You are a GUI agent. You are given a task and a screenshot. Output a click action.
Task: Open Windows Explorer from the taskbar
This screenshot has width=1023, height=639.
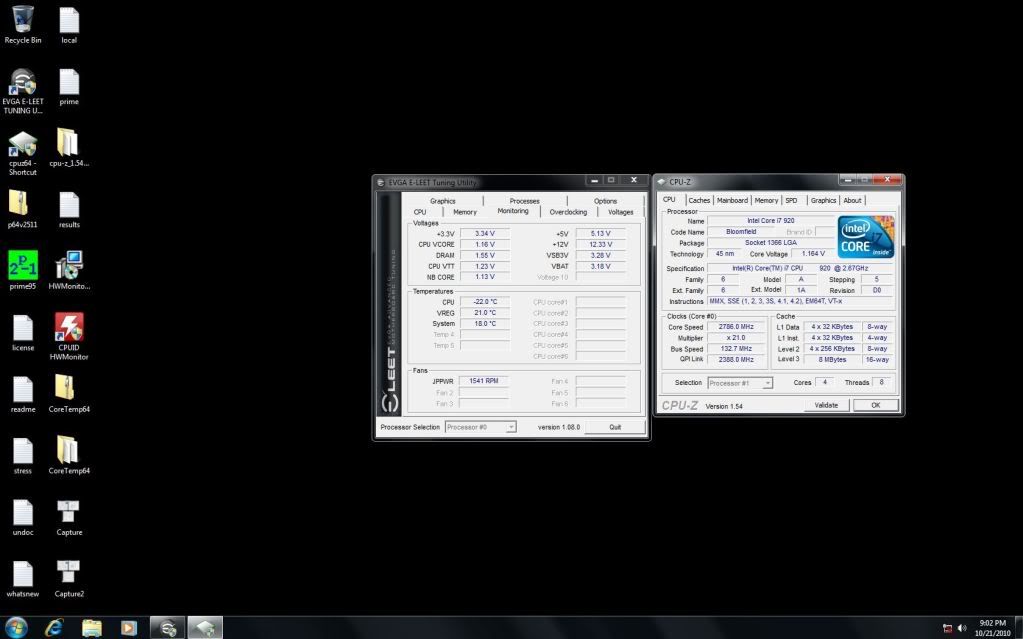pyautogui.click(x=91, y=627)
